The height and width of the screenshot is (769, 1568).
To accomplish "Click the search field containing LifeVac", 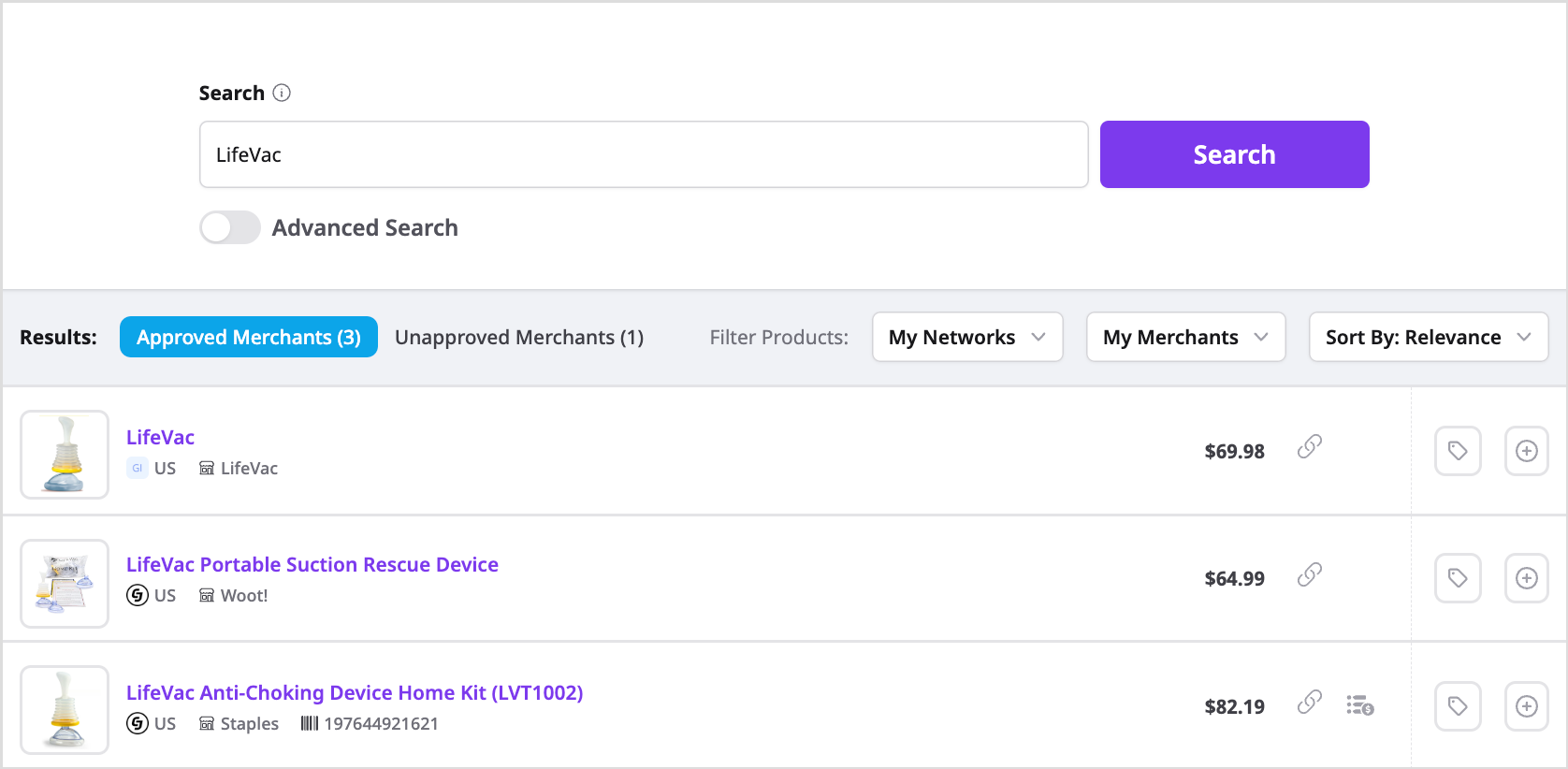I will (643, 154).
